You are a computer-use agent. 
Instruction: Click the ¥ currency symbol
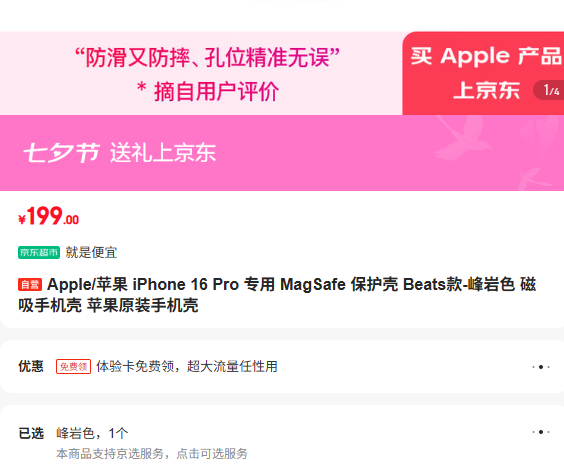tap(22, 219)
